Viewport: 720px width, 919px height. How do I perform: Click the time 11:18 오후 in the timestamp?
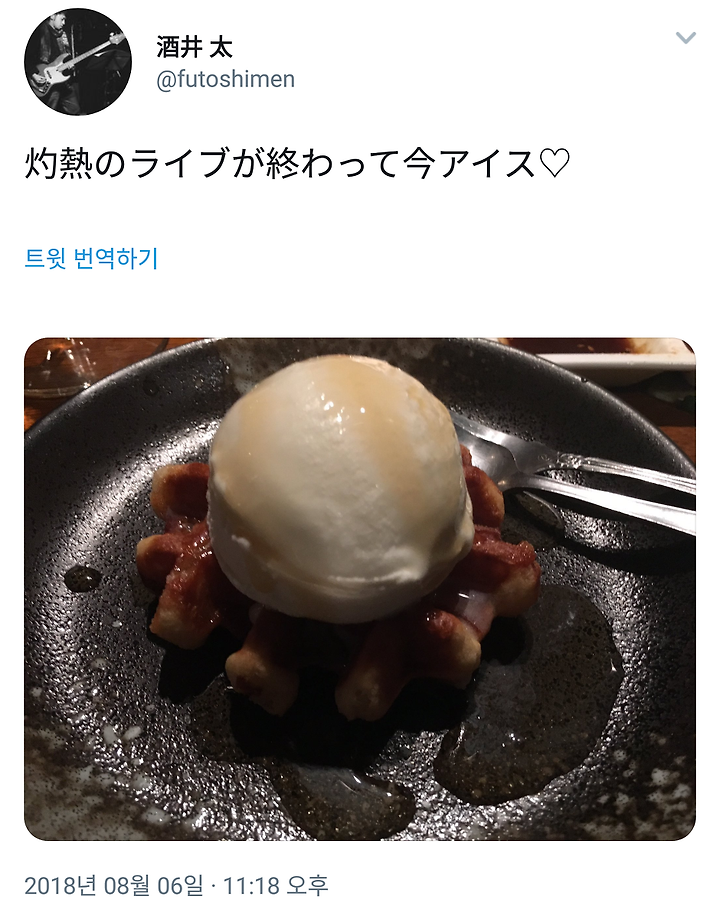(x=276, y=884)
